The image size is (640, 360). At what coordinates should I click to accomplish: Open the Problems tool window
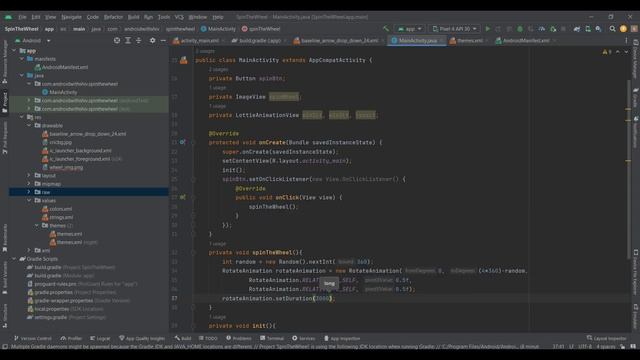239,338
